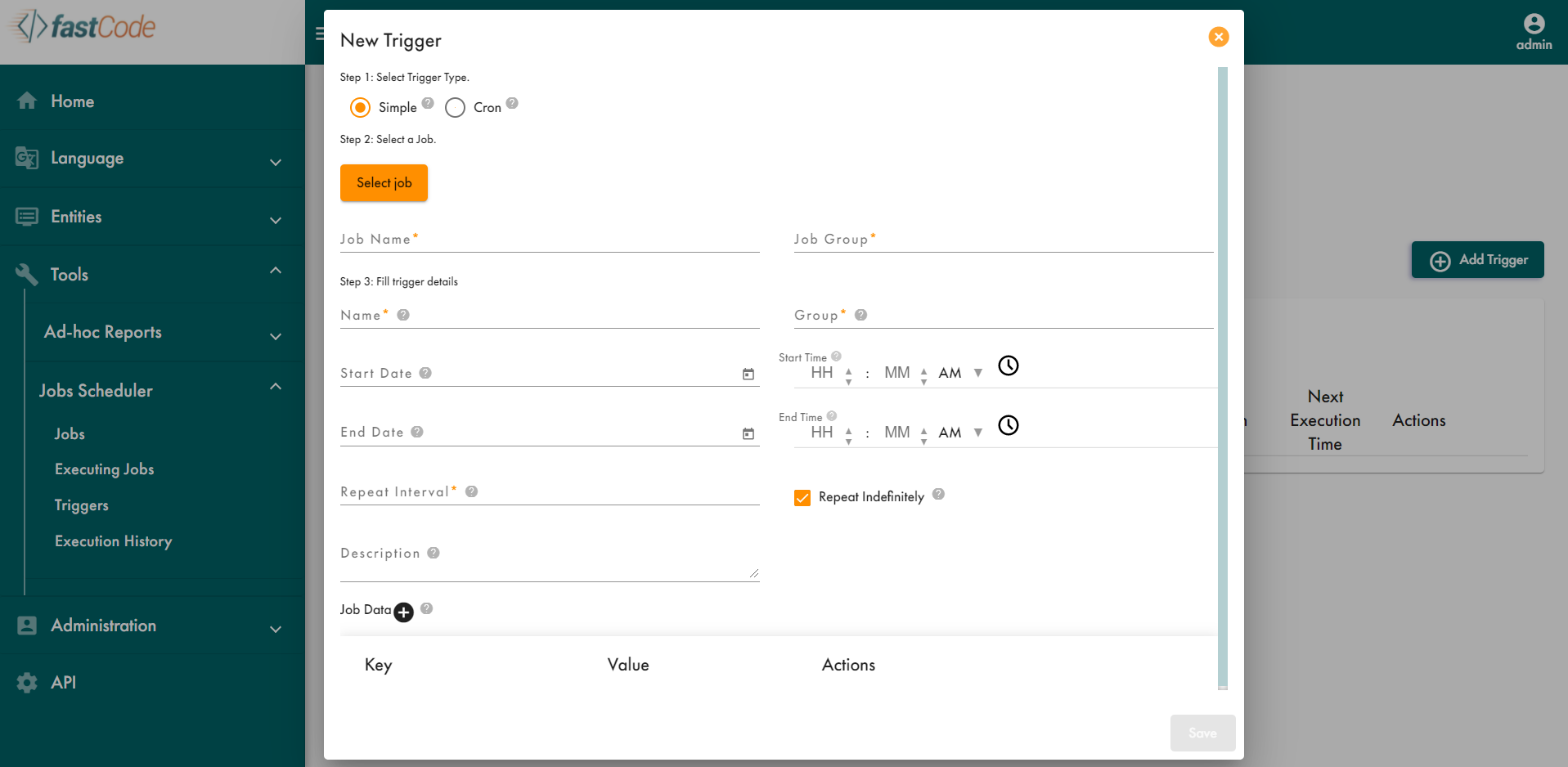Show help tooltip for Repeat Interval
This screenshot has height=767, width=1568.
471,491
